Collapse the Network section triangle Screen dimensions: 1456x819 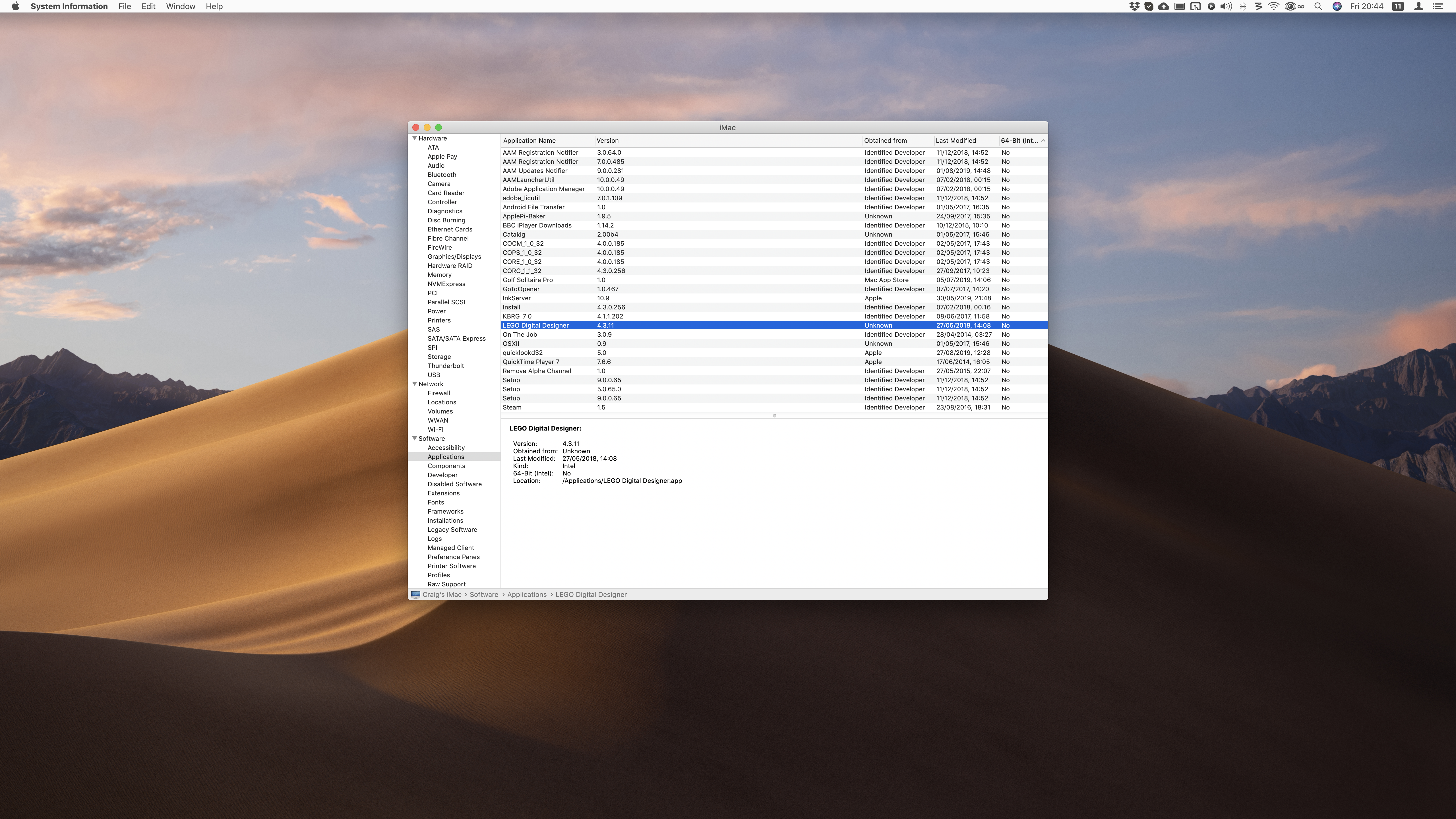[414, 384]
